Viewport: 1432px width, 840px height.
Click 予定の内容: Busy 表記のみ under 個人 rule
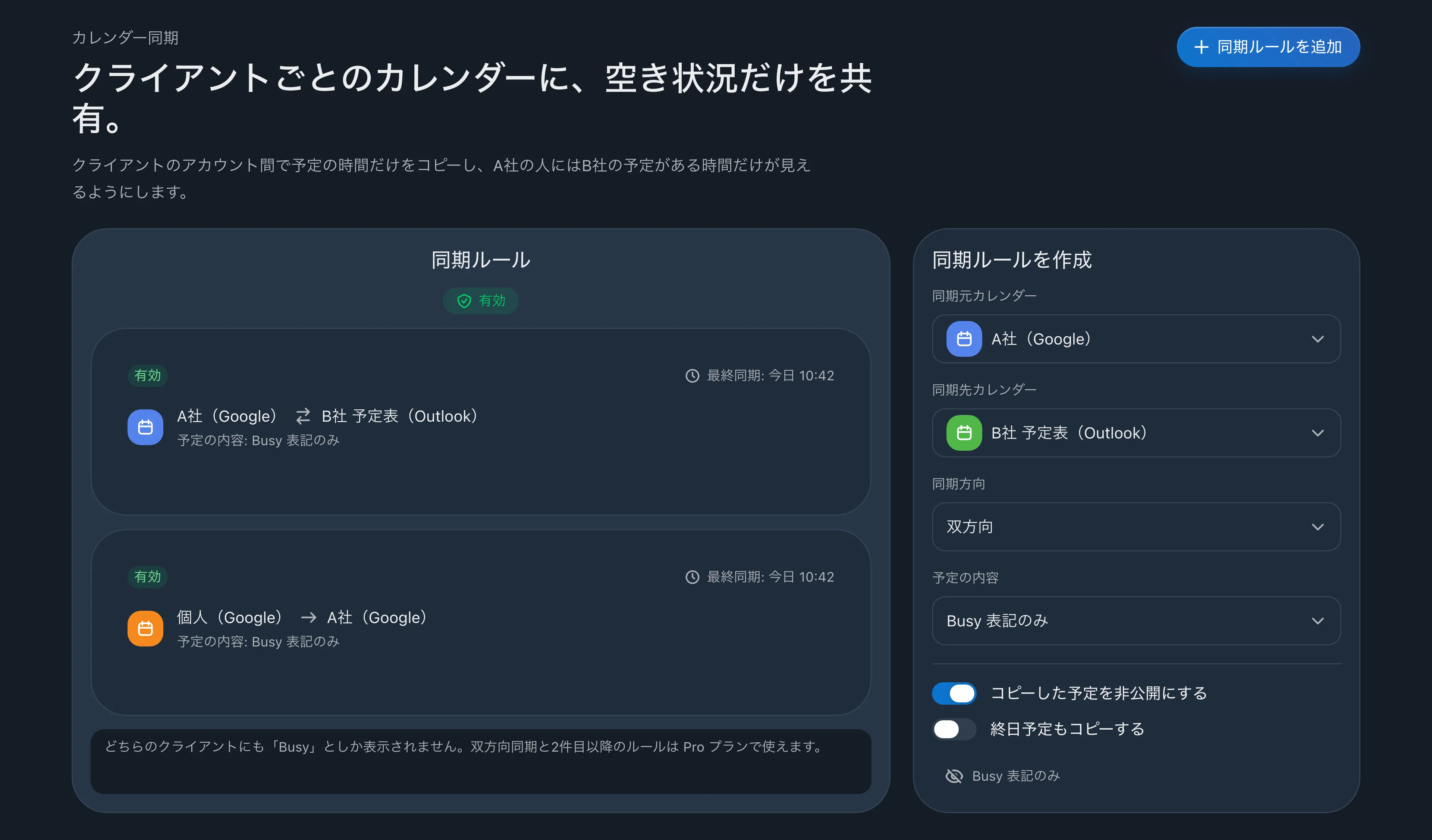258,642
